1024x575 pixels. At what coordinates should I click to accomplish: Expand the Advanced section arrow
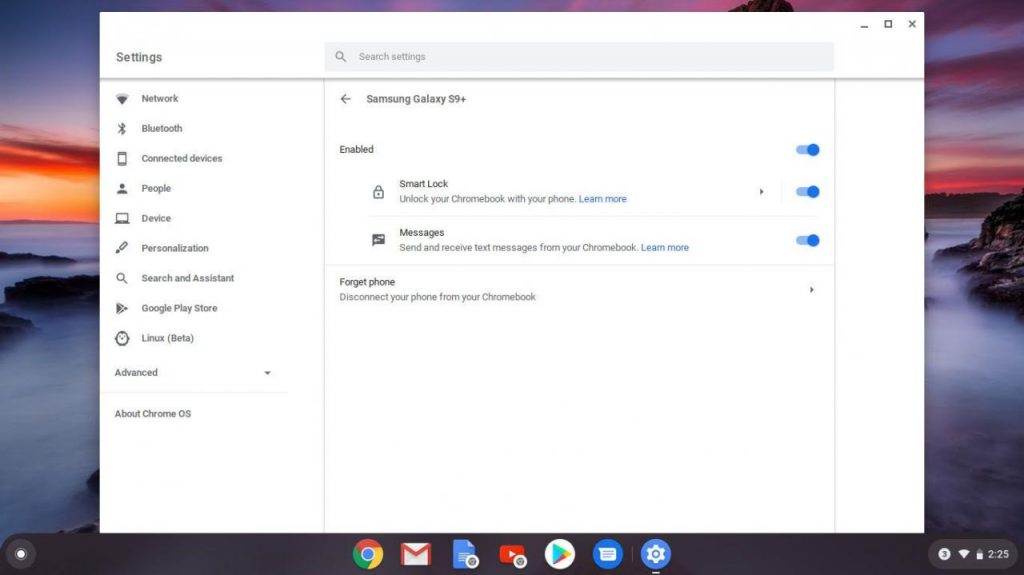[x=267, y=372]
